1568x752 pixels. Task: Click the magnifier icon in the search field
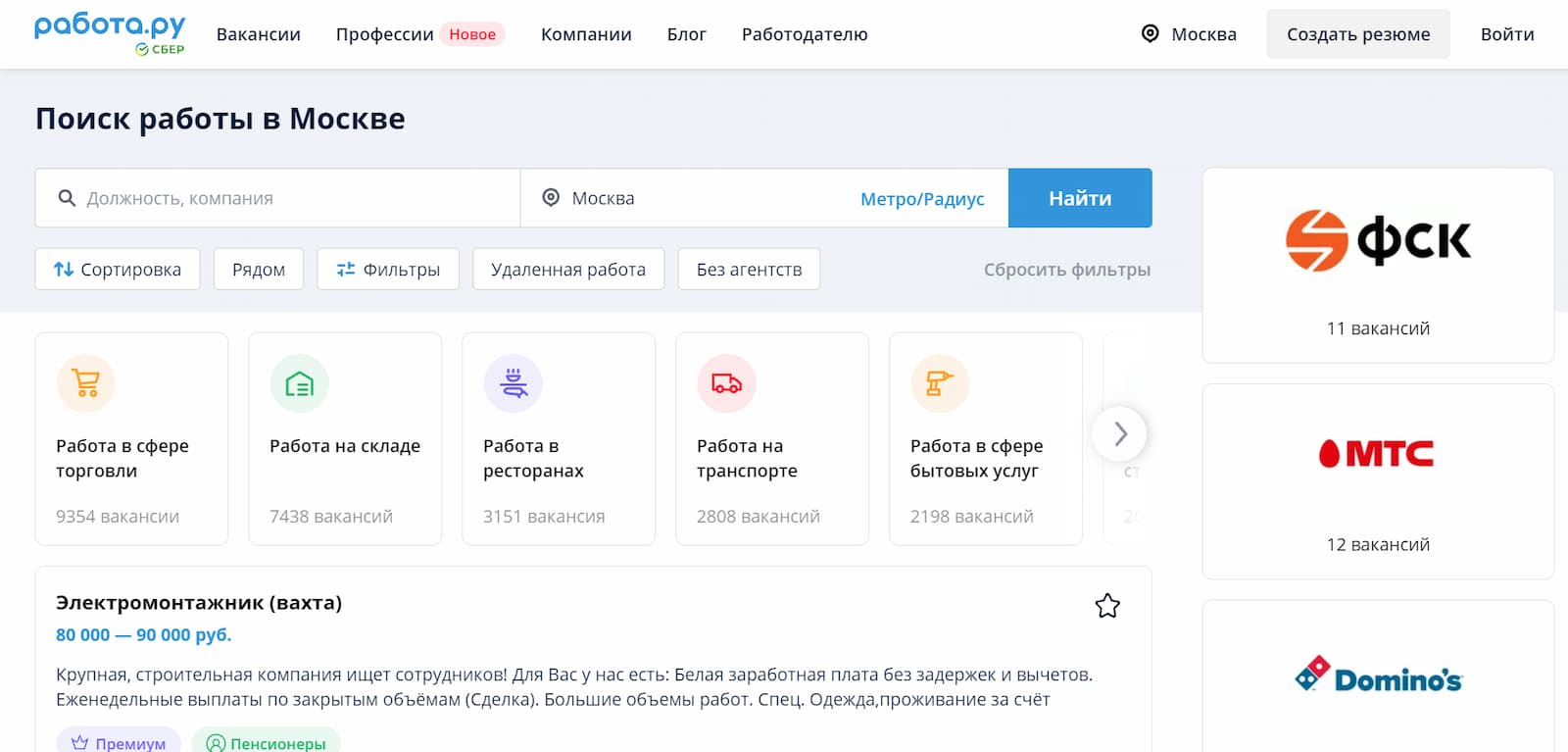67,198
